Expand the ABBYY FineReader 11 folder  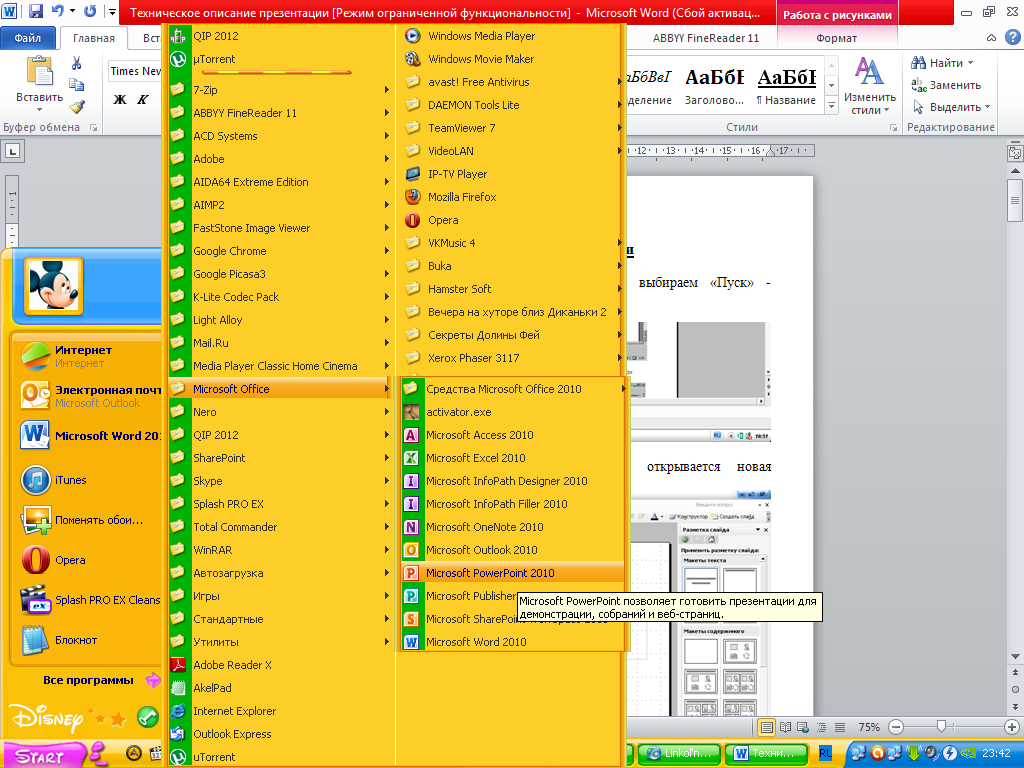coord(281,113)
